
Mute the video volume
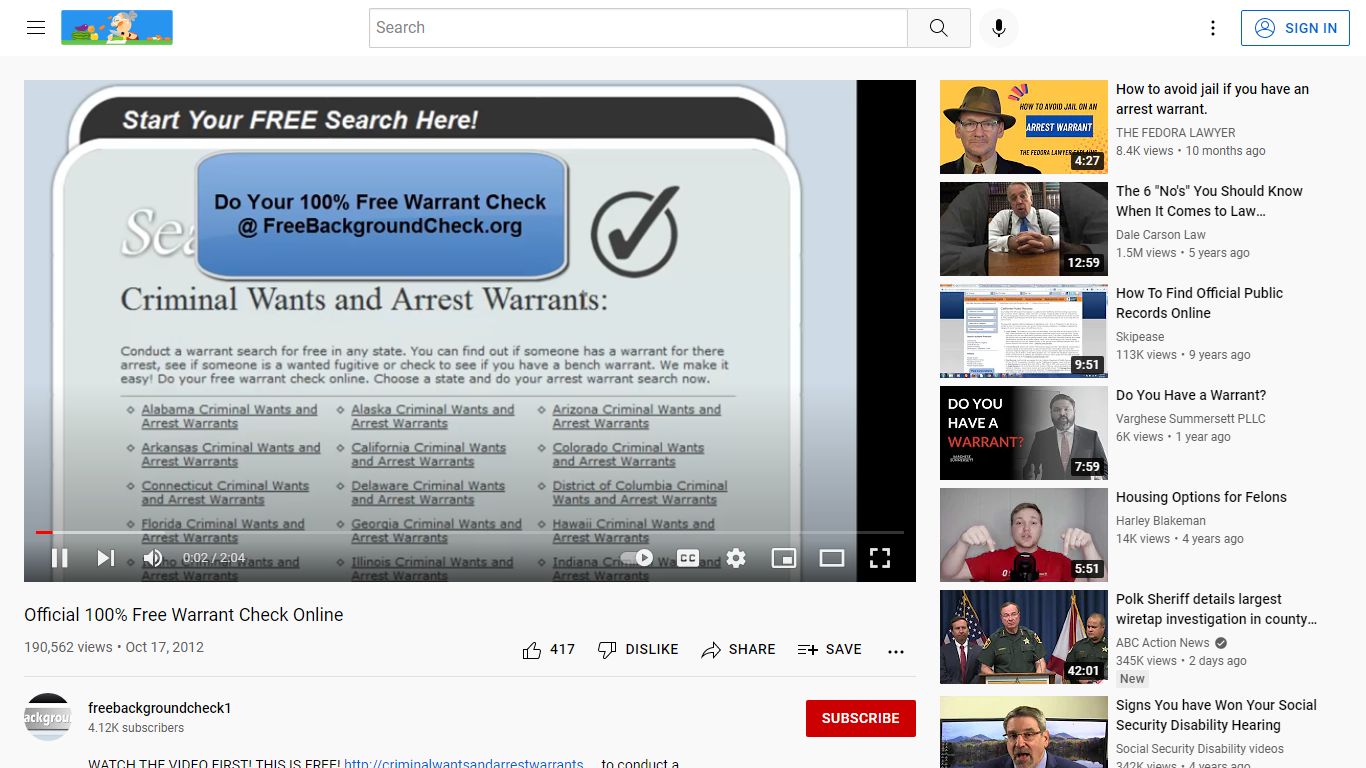153,558
